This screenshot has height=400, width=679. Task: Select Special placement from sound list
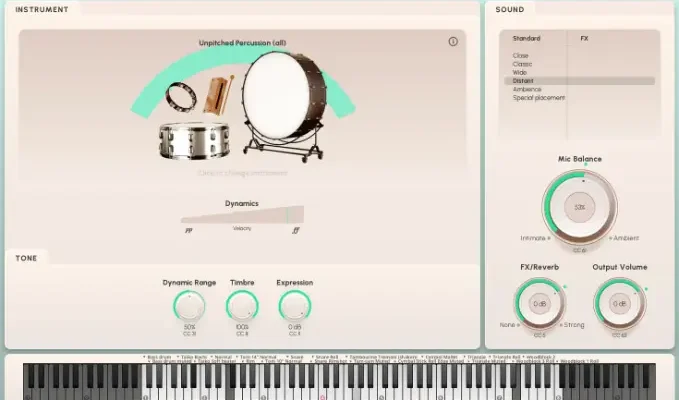tap(539, 98)
